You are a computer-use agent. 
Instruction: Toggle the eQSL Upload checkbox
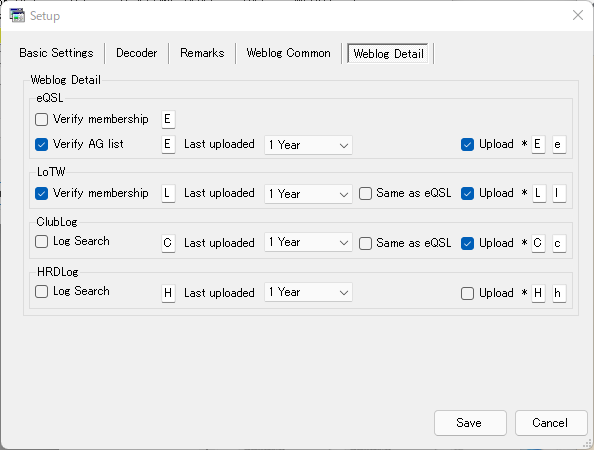click(x=467, y=144)
